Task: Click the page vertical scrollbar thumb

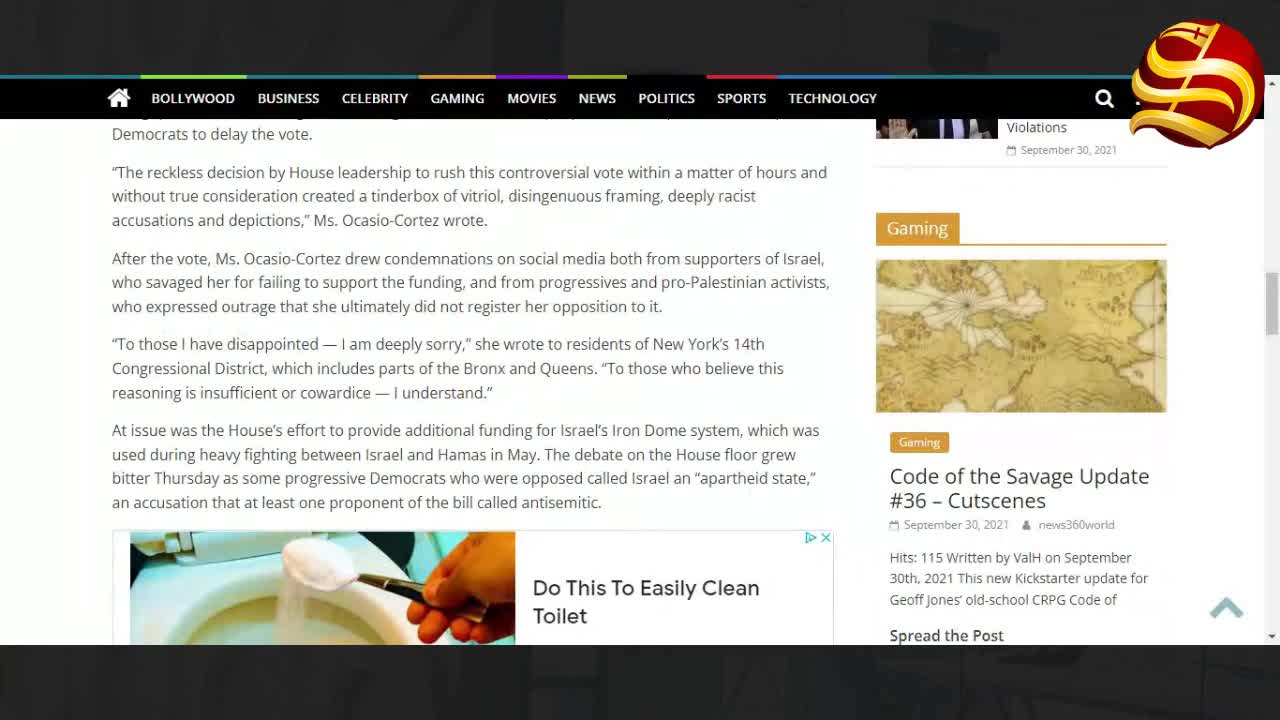Action: 1272,303
